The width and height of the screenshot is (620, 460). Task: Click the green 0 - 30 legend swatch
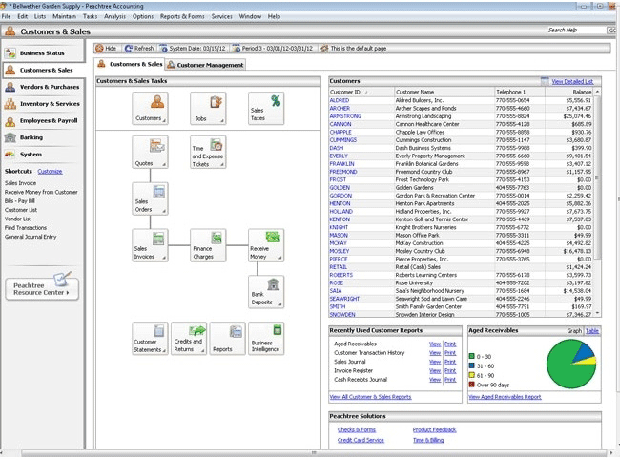(x=471, y=356)
